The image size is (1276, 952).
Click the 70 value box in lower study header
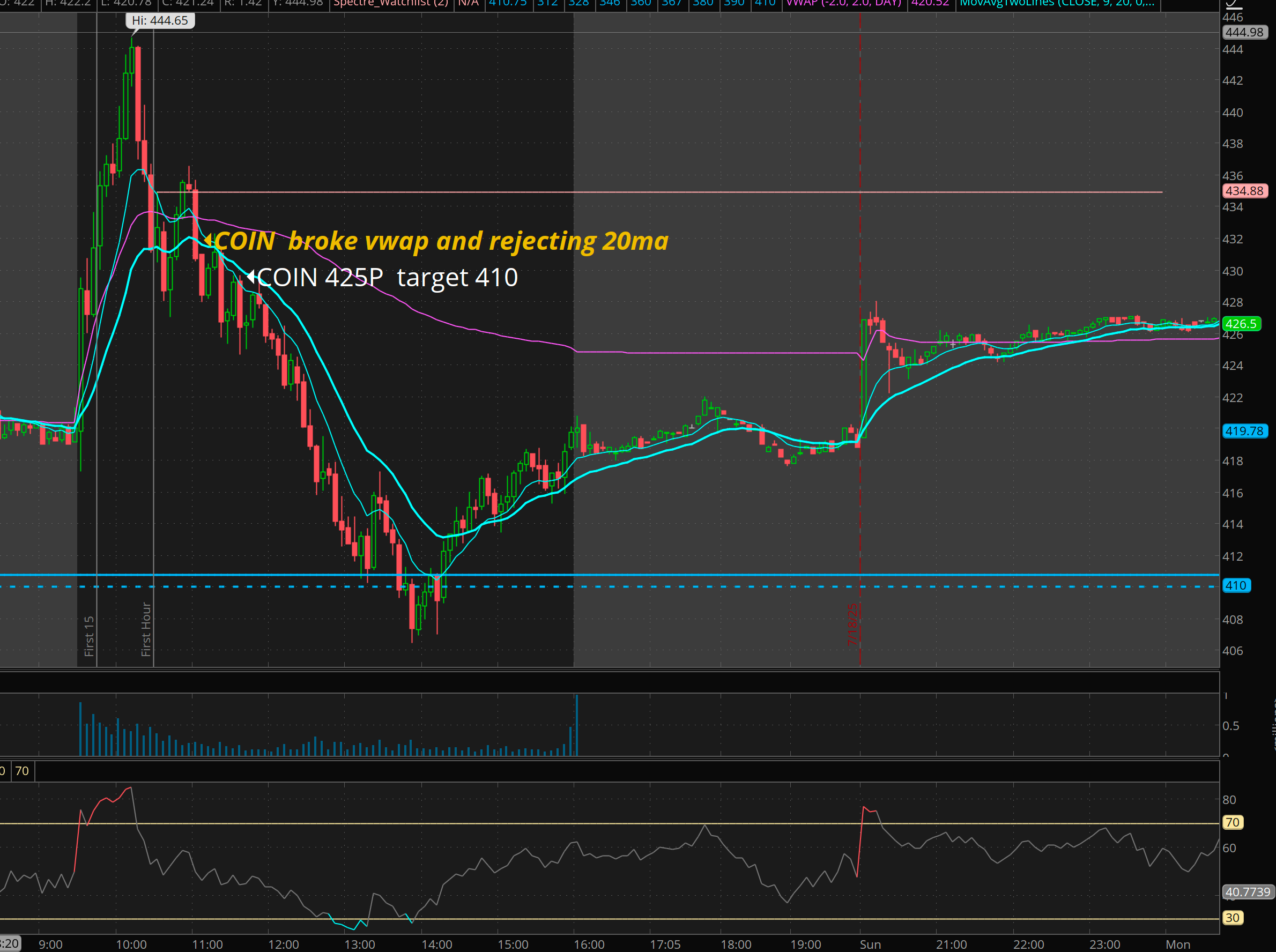click(22, 771)
